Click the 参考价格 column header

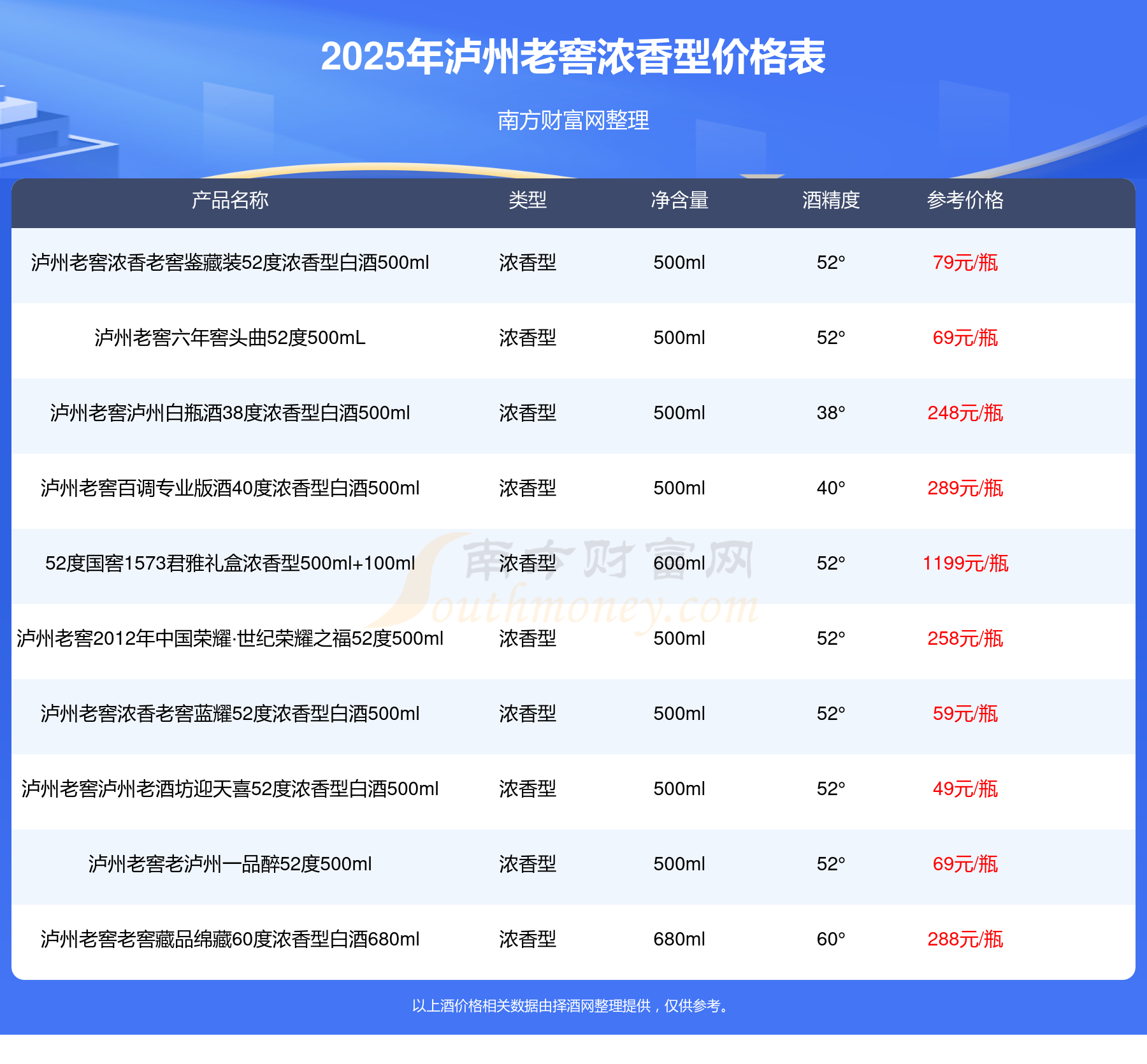pyautogui.click(x=965, y=200)
